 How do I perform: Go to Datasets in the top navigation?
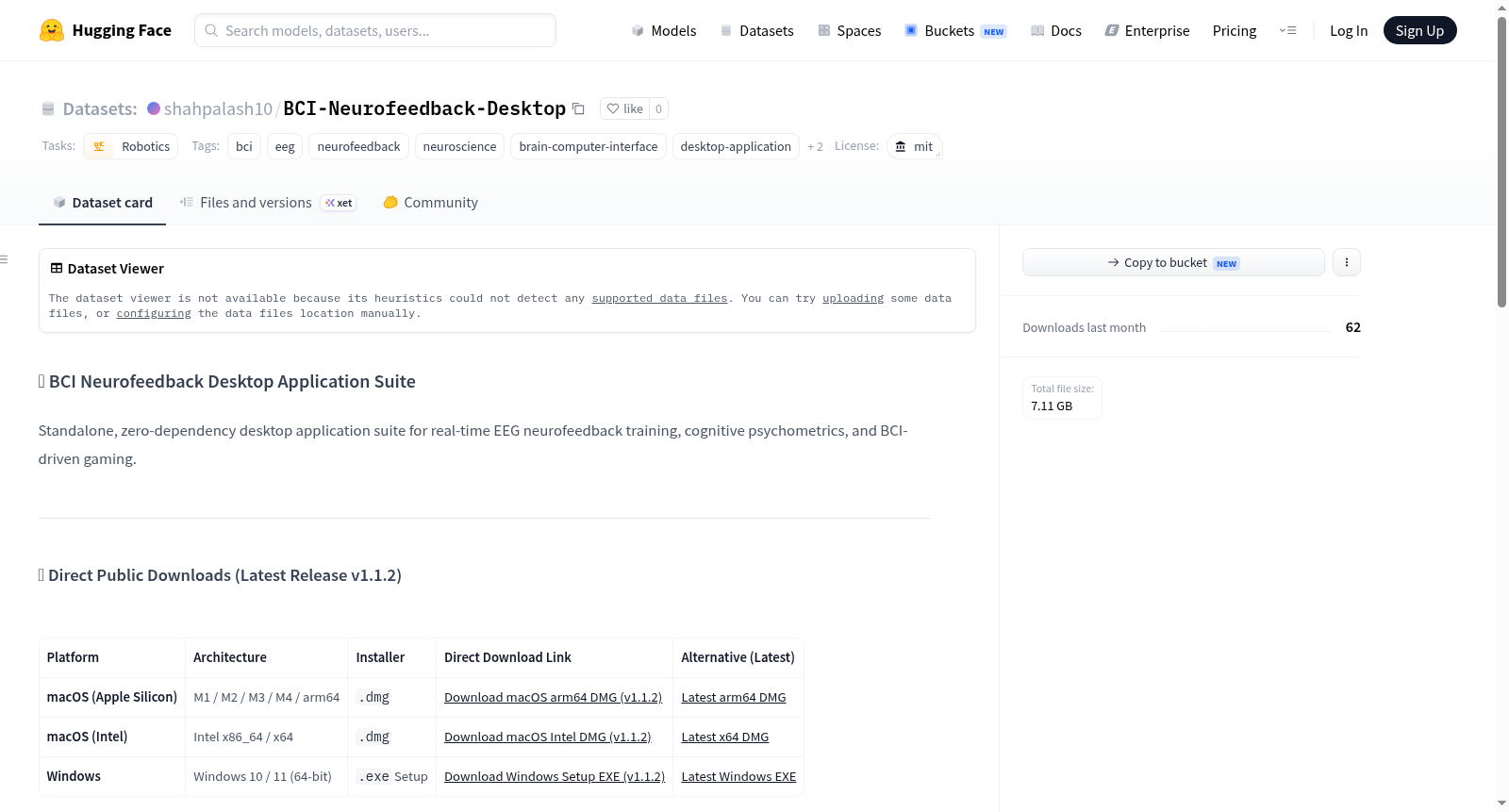click(x=756, y=30)
